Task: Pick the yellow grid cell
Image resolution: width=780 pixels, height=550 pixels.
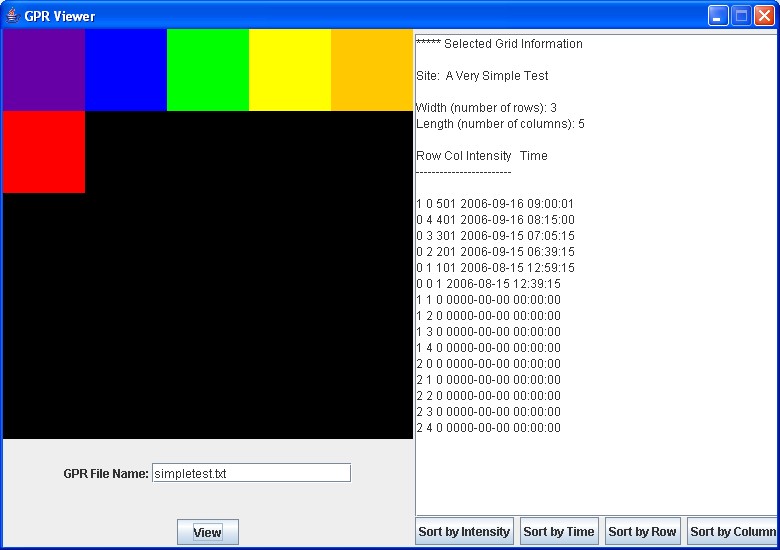Action: coord(290,70)
